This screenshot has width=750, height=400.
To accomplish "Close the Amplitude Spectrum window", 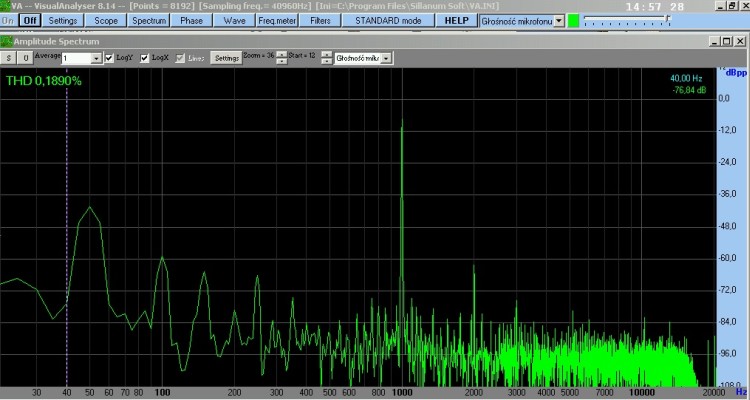I will pos(740,42).
